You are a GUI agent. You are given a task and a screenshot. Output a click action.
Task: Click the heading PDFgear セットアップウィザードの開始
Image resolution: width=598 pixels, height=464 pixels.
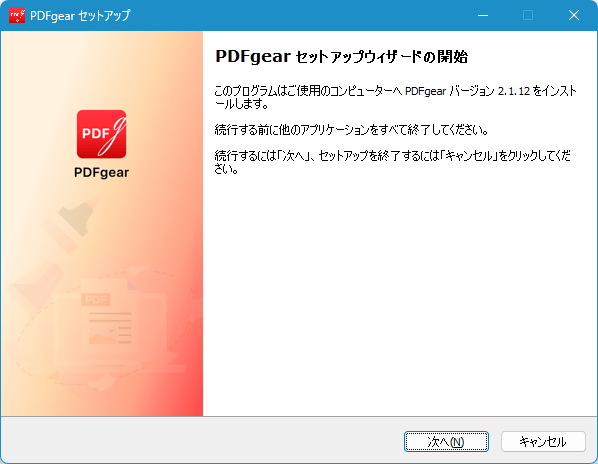click(341, 57)
